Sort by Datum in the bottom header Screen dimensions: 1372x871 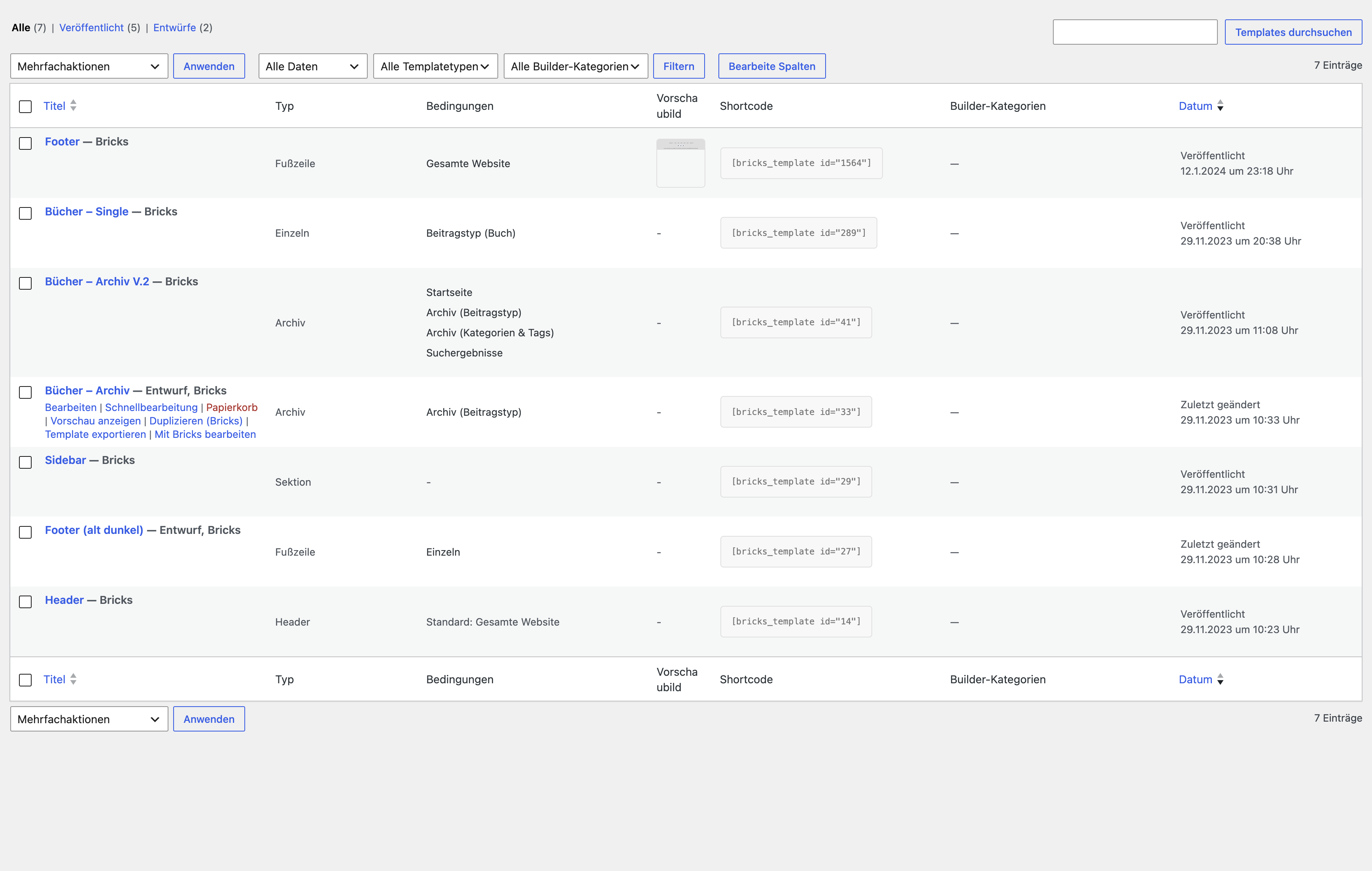coord(1201,679)
